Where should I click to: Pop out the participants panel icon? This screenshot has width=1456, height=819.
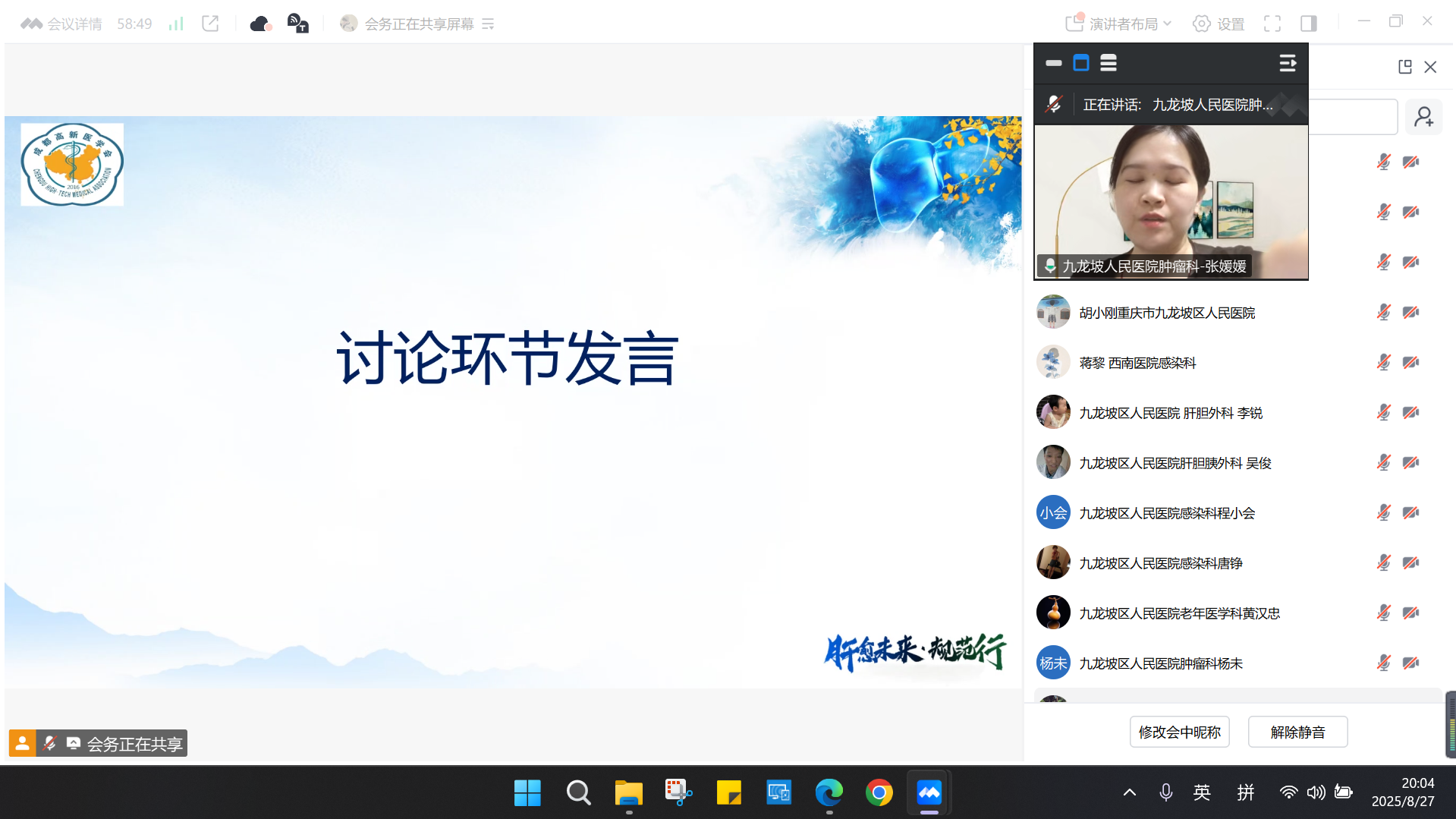1404,67
